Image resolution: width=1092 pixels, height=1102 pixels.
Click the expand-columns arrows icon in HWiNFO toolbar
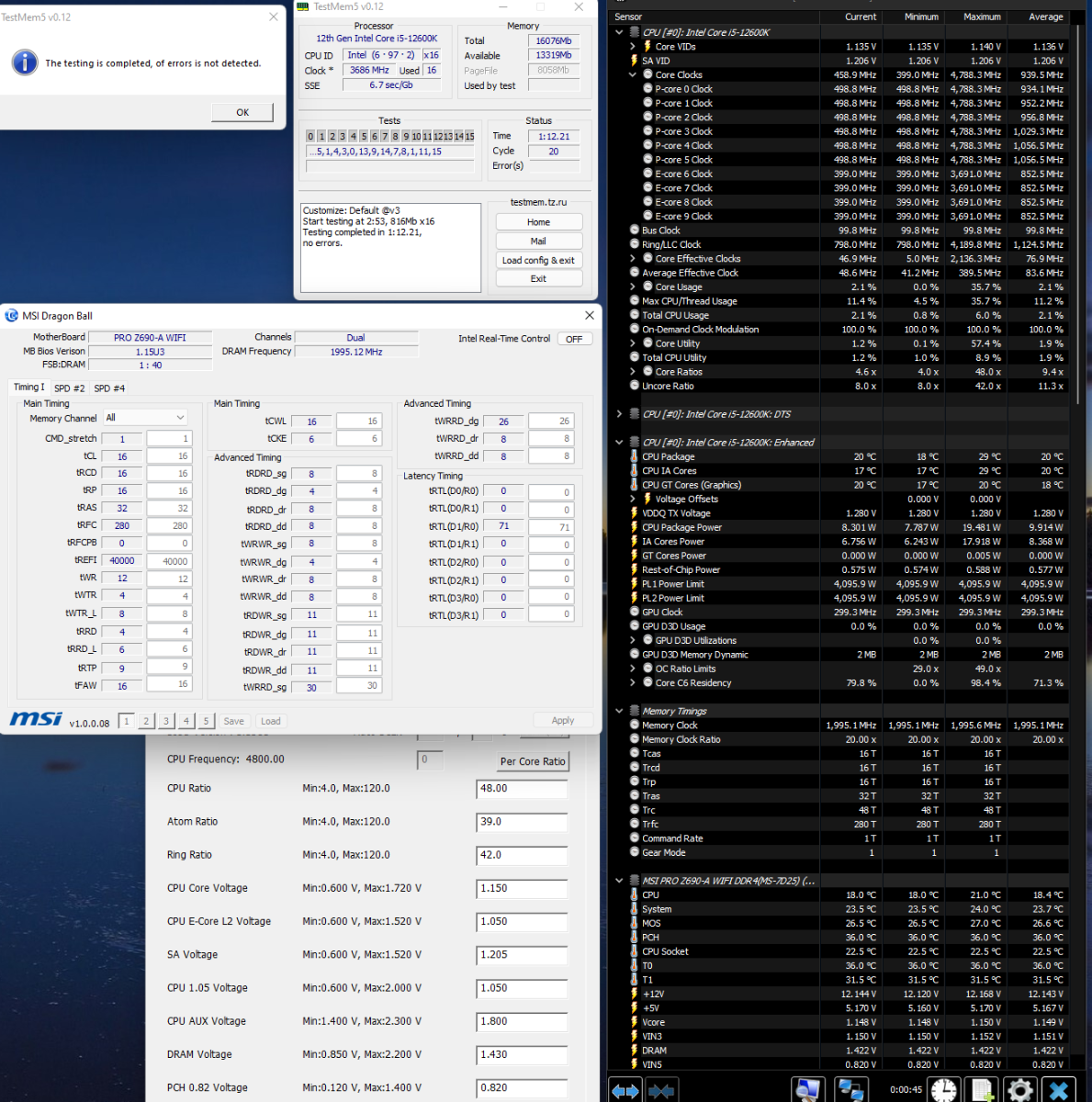625,1090
